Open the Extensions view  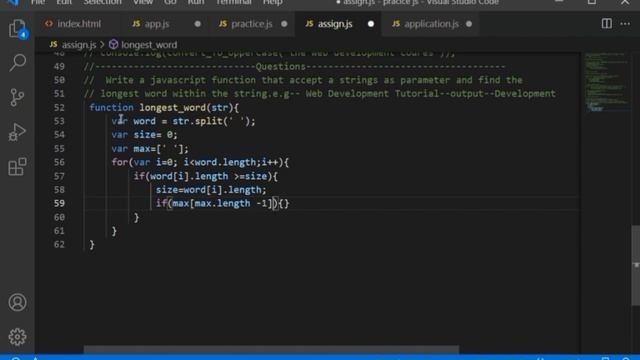(x=17, y=167)
